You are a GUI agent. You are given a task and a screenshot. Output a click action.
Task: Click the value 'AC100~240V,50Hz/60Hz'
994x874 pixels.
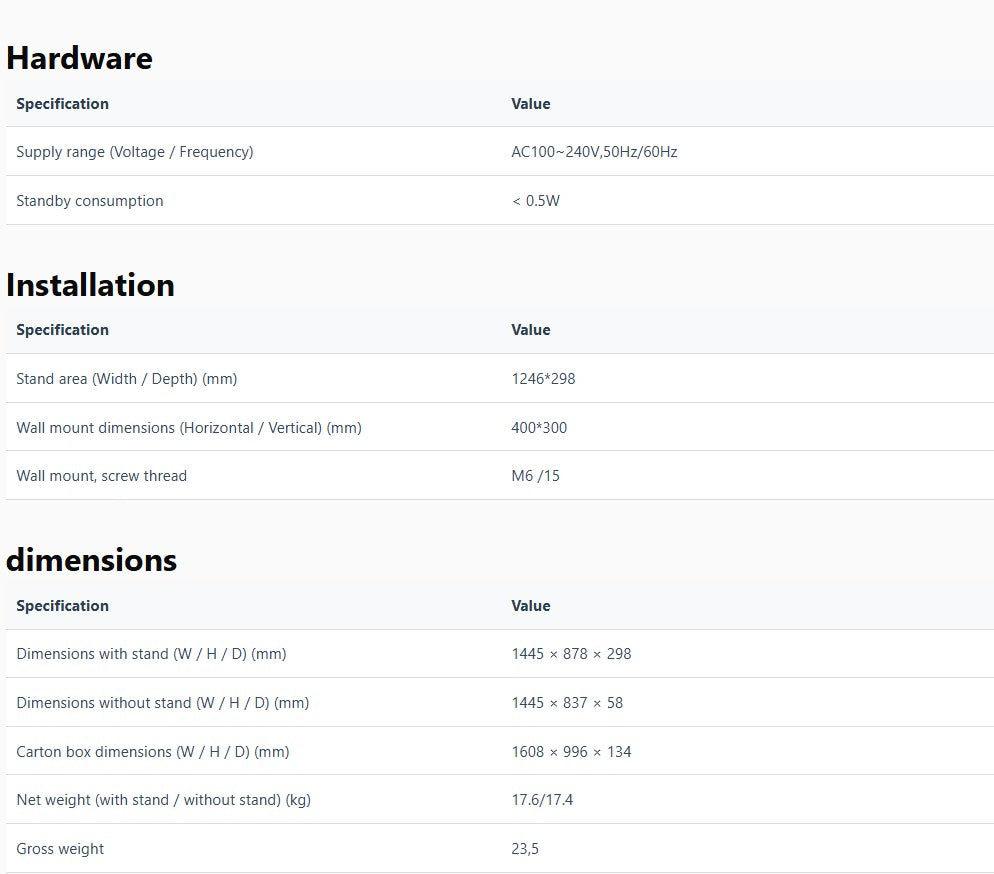(x=594, y=152)
